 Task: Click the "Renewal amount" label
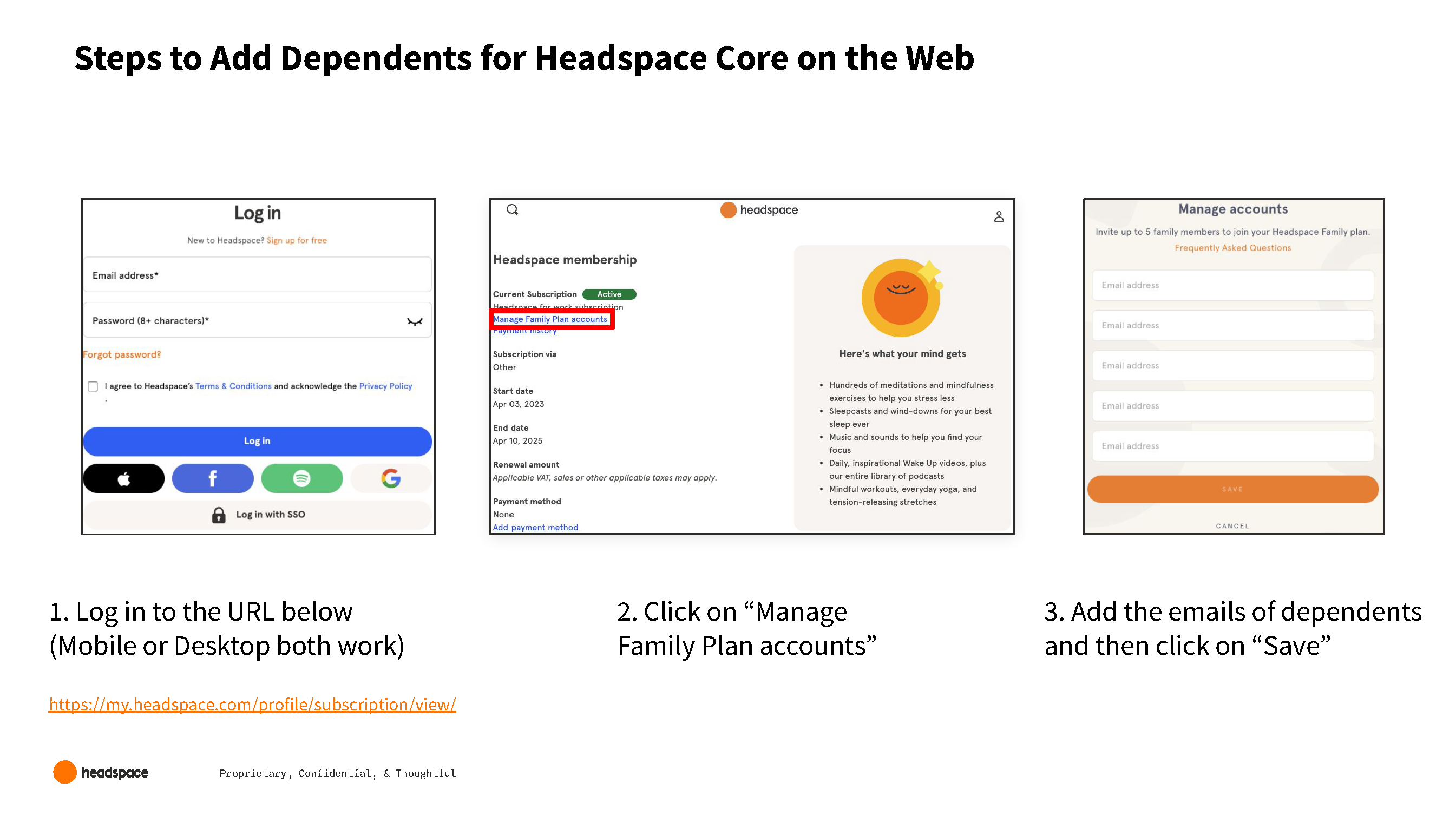tap(526, 464)
